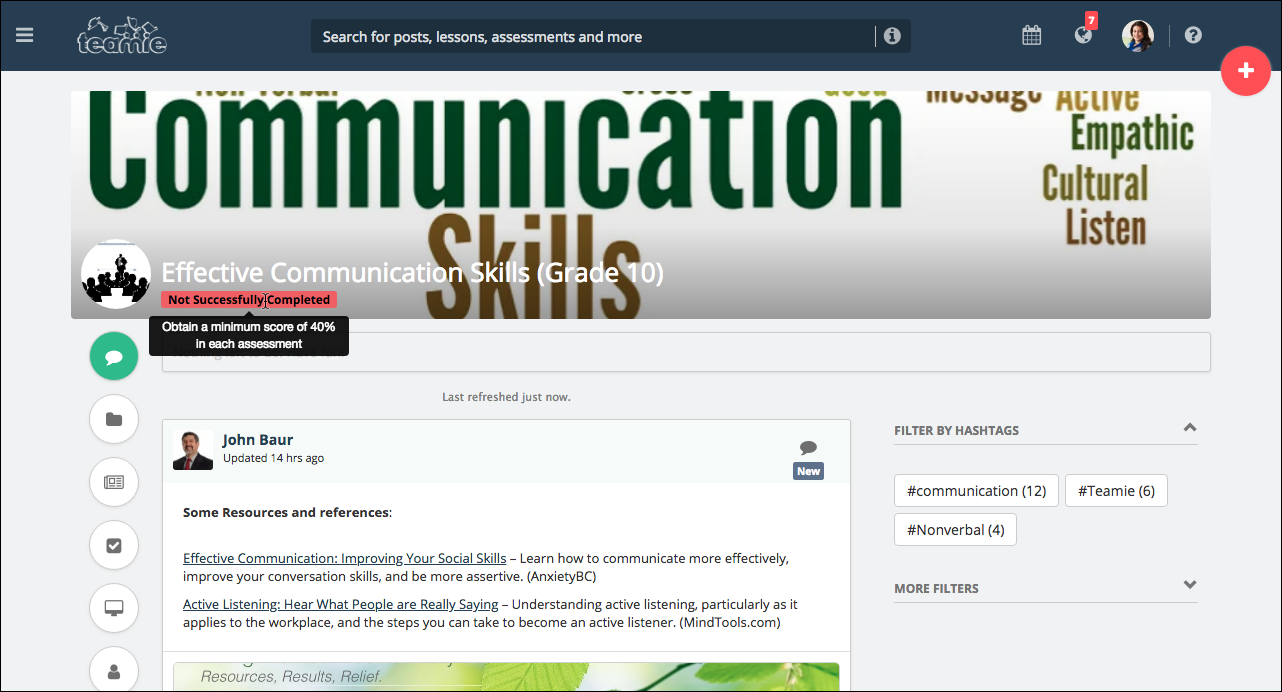Open Effective Communication: Improving Your Social Skills link
Image resolution: width=1282 pixels, height=692 pixels.
pos(344,558)
